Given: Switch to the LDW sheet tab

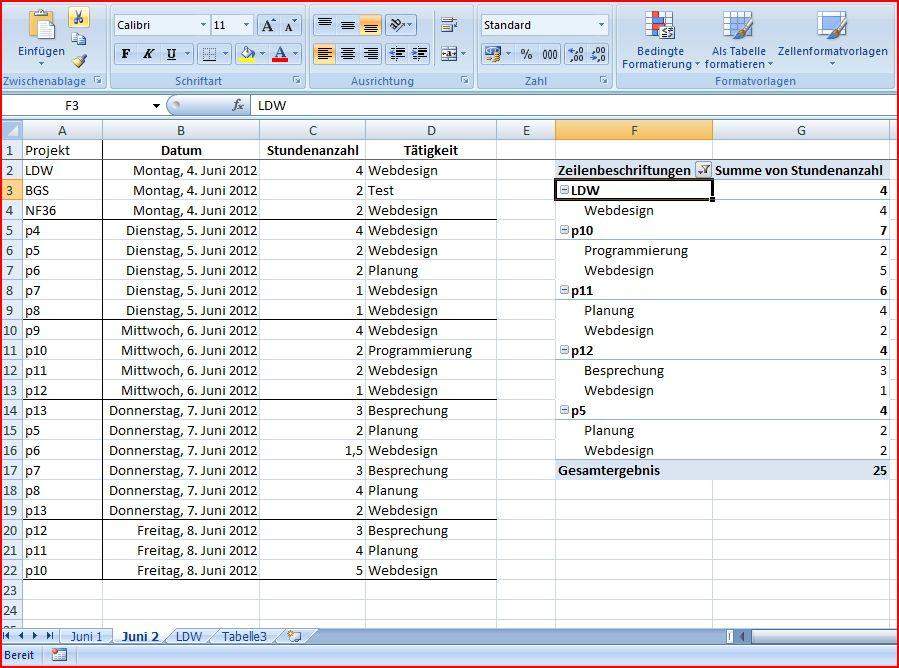Looking at the screenshot, I should (188, 636).
